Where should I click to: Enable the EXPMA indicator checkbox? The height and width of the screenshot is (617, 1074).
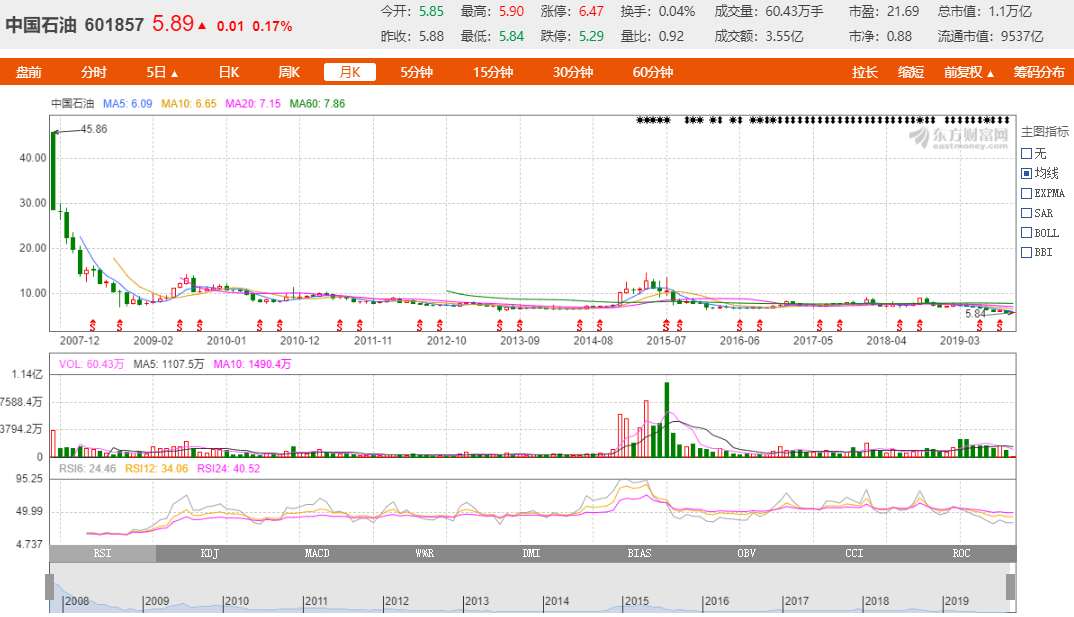tap(1026, 193)
